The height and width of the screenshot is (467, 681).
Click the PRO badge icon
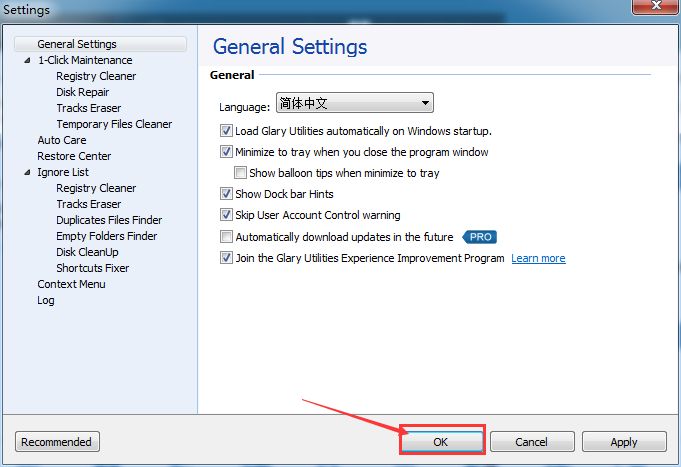click(x=480, y=237)
